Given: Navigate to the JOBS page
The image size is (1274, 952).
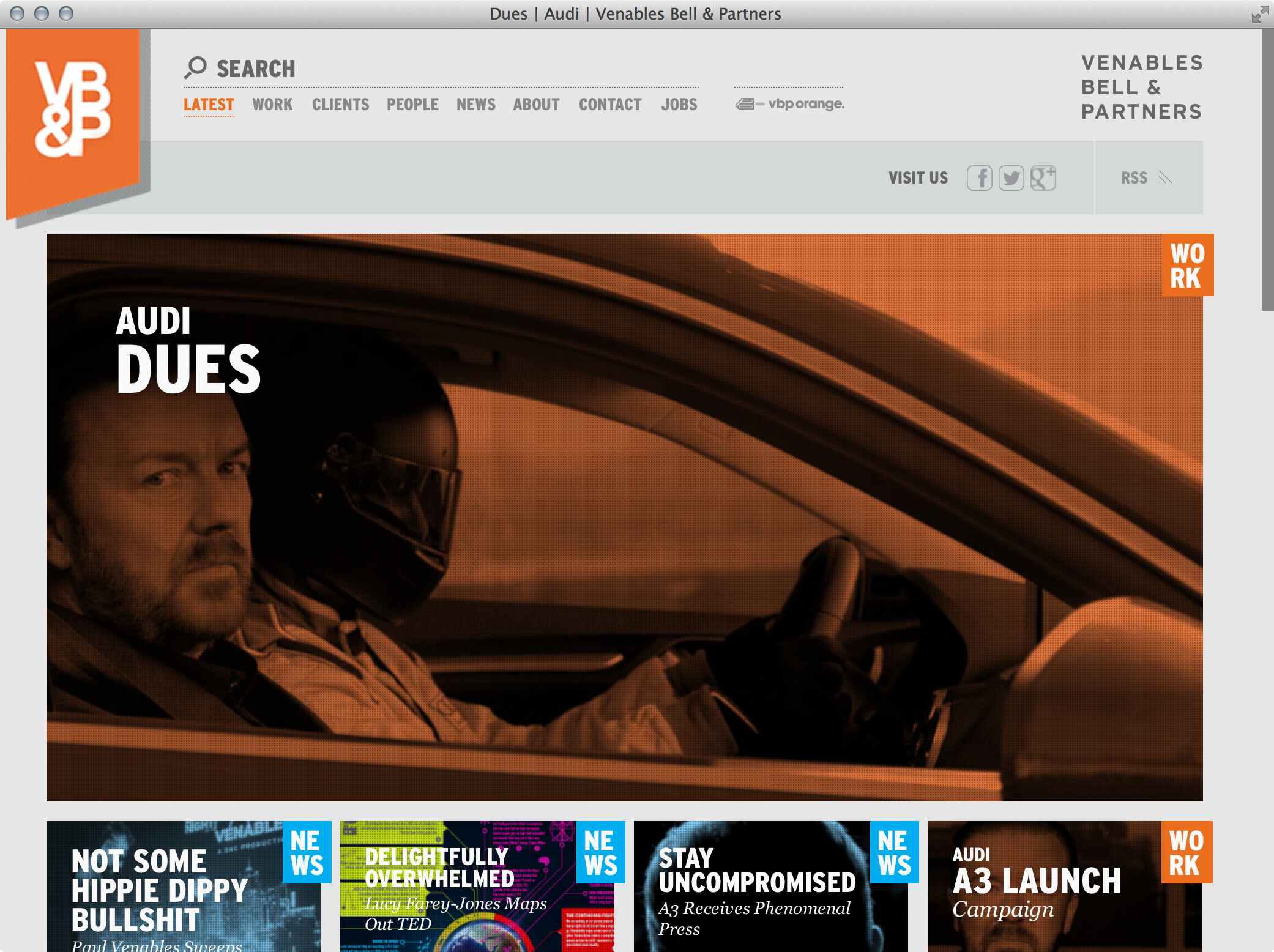Looking at the screenshot, I should click(x=679, y=105).
